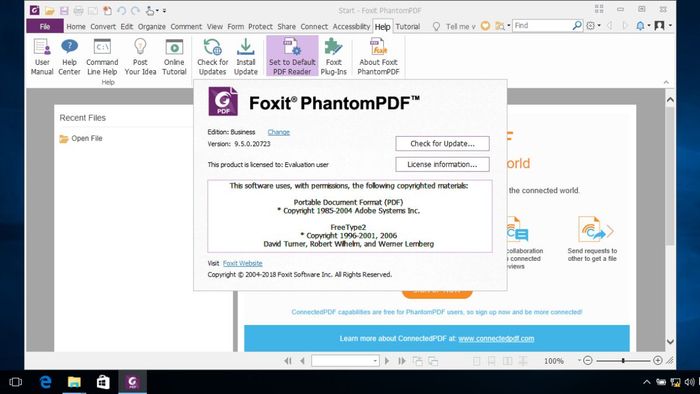Switch to the Protect tab
Screen dimensions: 700x394
point(260,27)
